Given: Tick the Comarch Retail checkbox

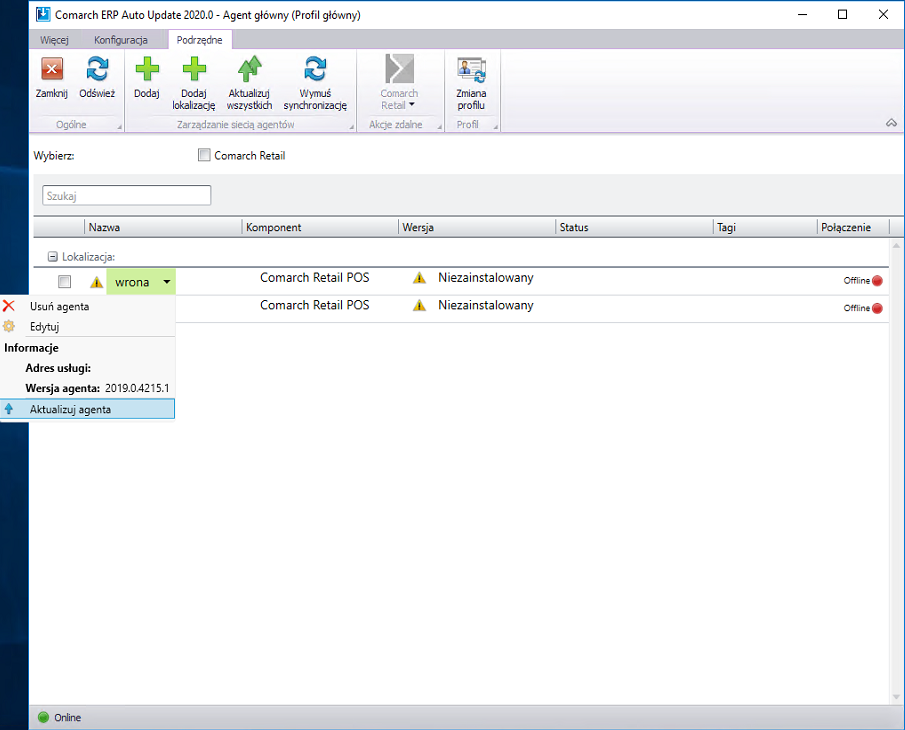Looking at the screenshot, I should coord(204,155).
